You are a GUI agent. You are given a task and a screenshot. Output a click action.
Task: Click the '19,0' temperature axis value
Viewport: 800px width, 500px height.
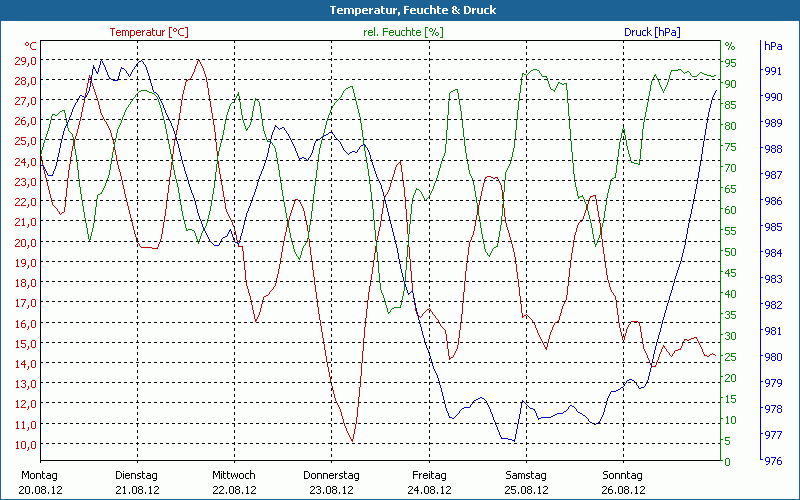click(25, 263)
